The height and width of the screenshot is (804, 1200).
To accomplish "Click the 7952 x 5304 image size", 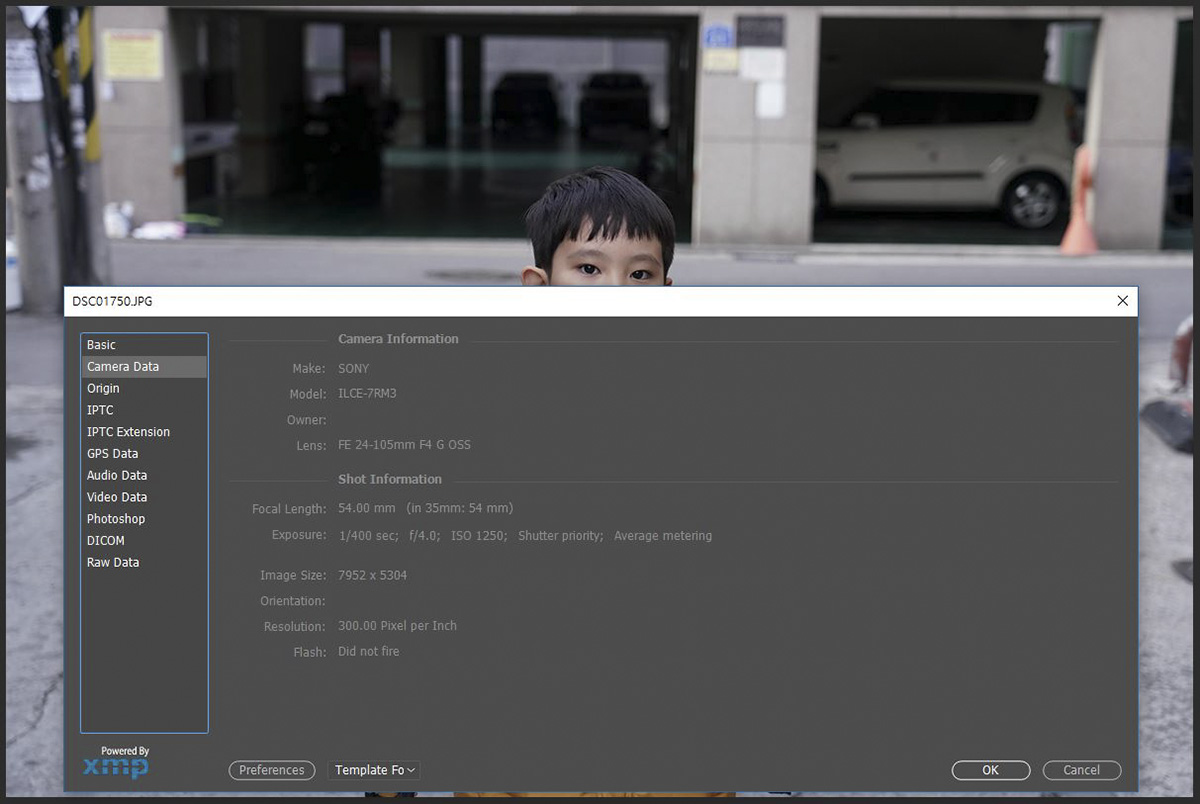I will (x=373, y=576).
